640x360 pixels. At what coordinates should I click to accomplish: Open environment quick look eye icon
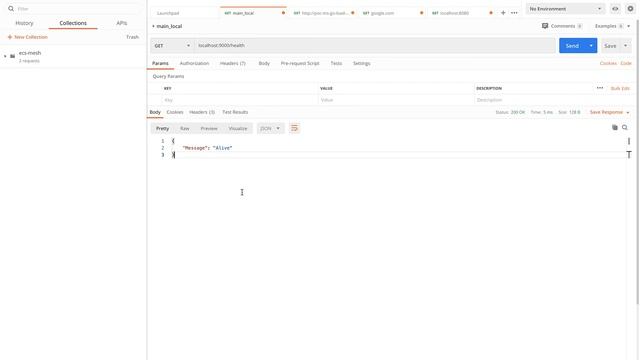click(615, 9)
